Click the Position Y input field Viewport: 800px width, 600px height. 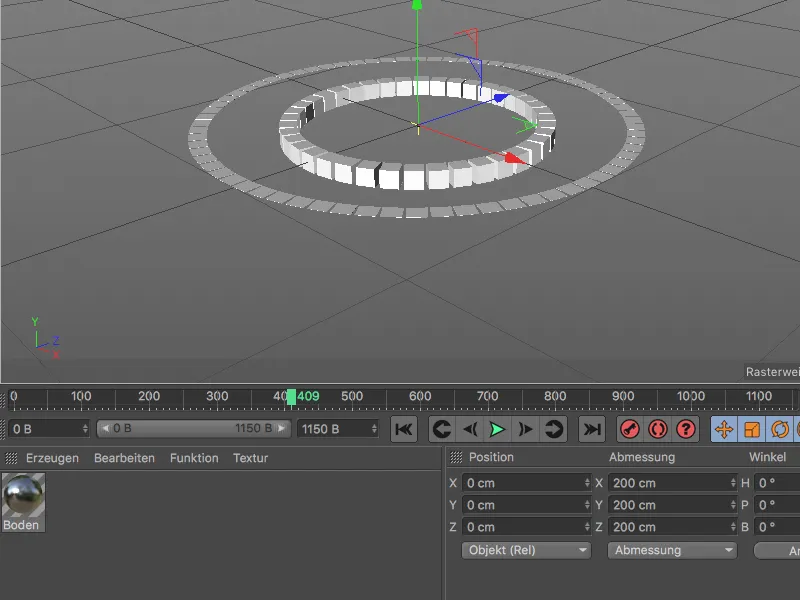tap(526, 505)
